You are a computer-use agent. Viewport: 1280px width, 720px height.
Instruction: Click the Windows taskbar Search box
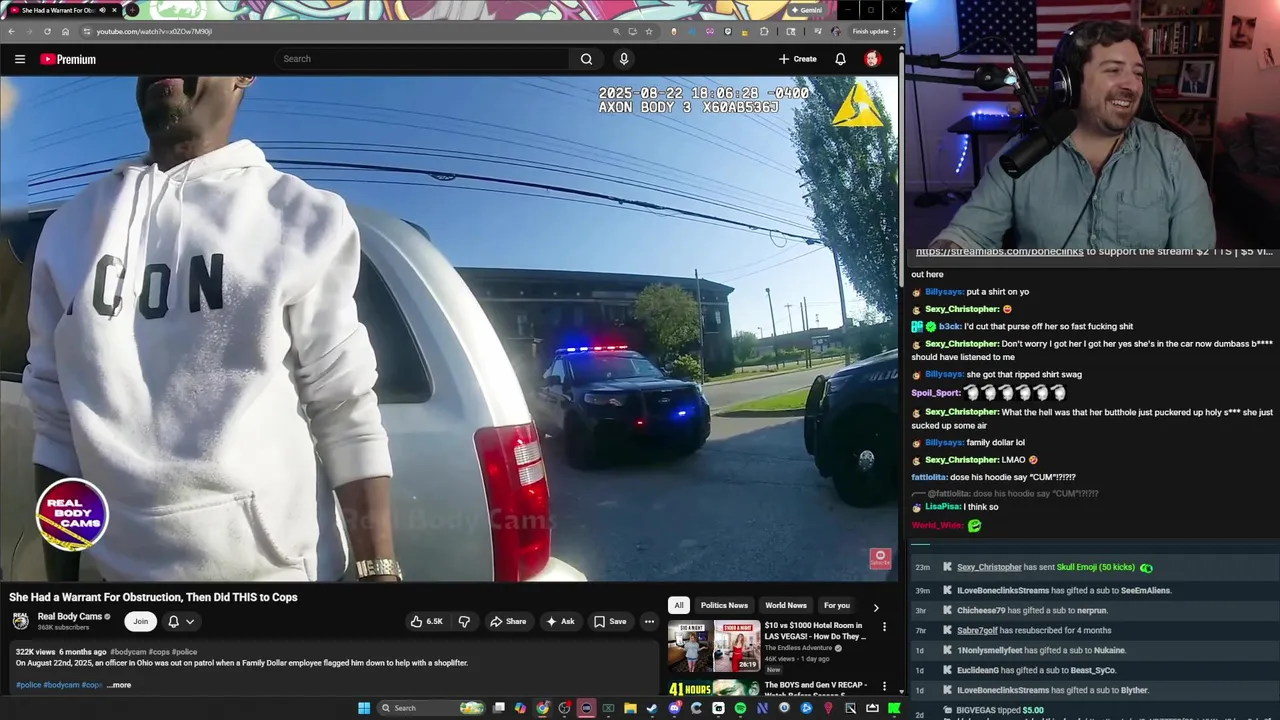pyautogui.click(x=432, y=708)
